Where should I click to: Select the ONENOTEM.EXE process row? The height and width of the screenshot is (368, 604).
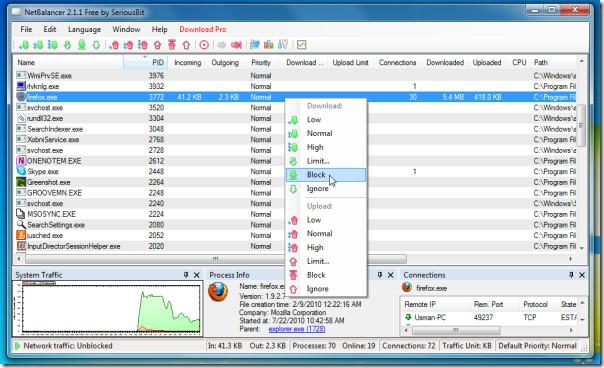coord(295,161)
